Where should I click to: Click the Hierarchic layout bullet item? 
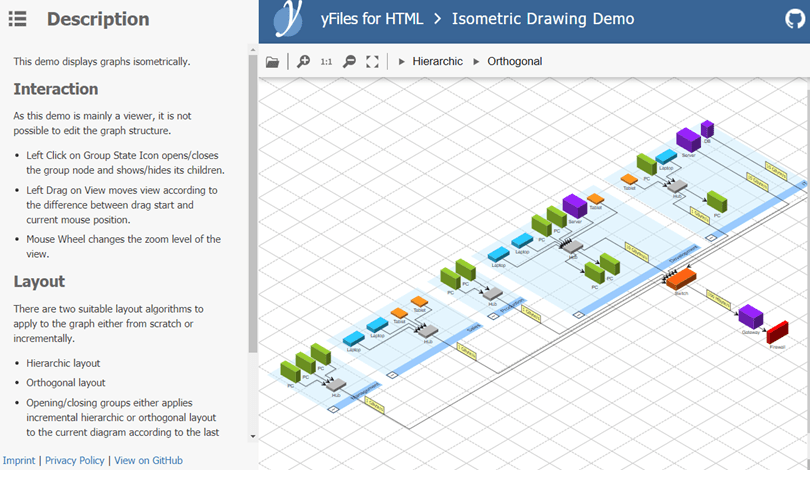click(x=63, y=363)
